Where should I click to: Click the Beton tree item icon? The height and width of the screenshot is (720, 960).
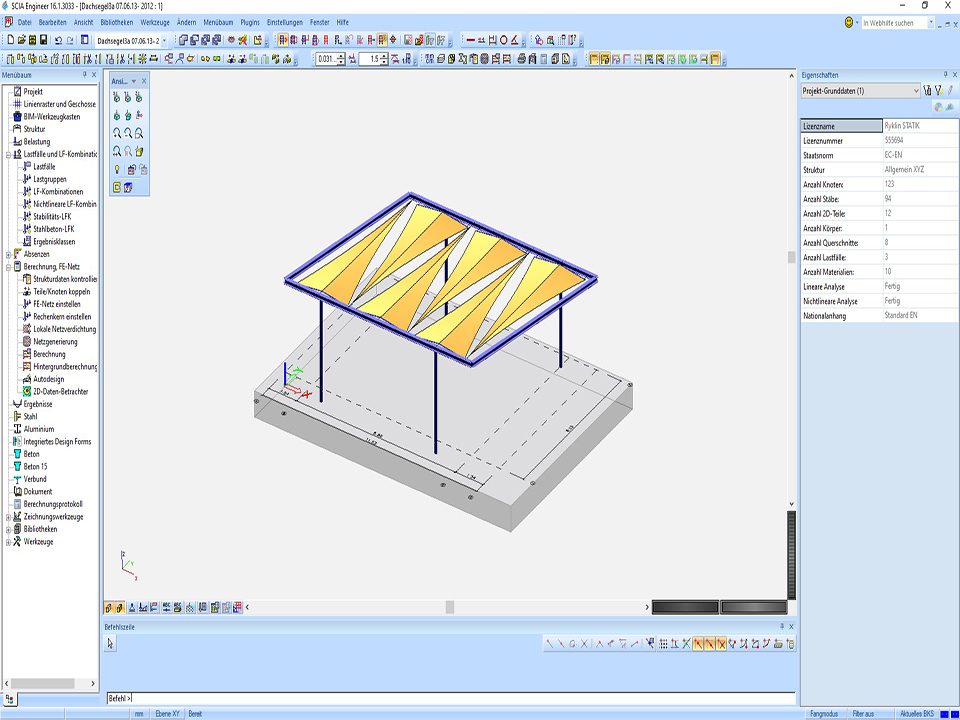17,454
